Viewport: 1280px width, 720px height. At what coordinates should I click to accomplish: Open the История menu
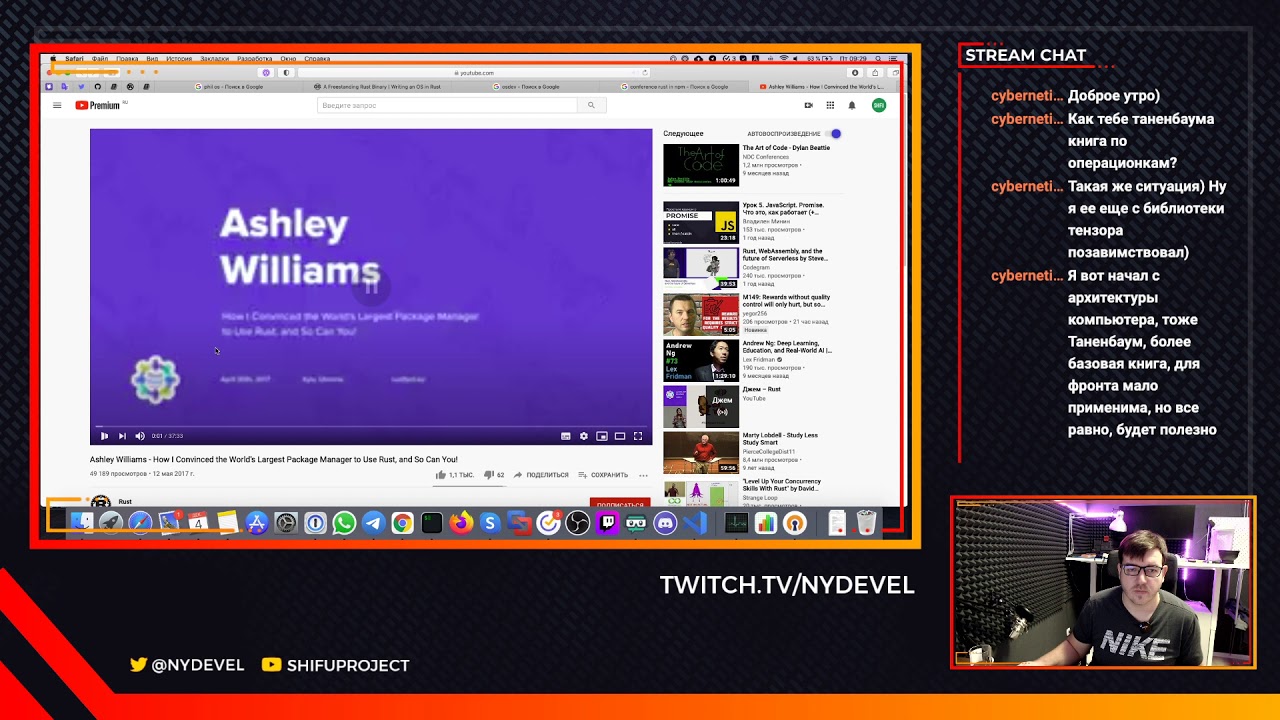click(x=179, y=59)
